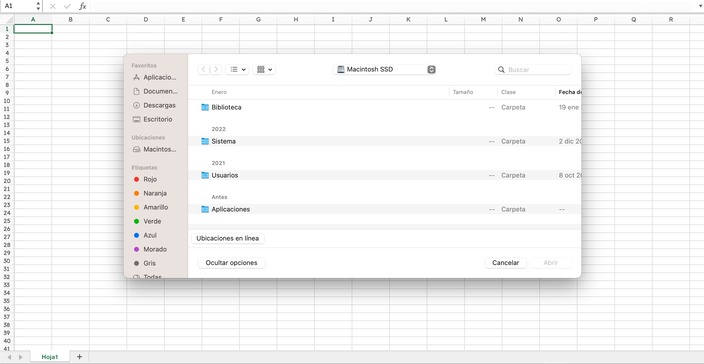Image resolution: width=704 pixels, height=364 pixels.
Task: Click the Ocultar opciones button
Action: pos(231,263)
